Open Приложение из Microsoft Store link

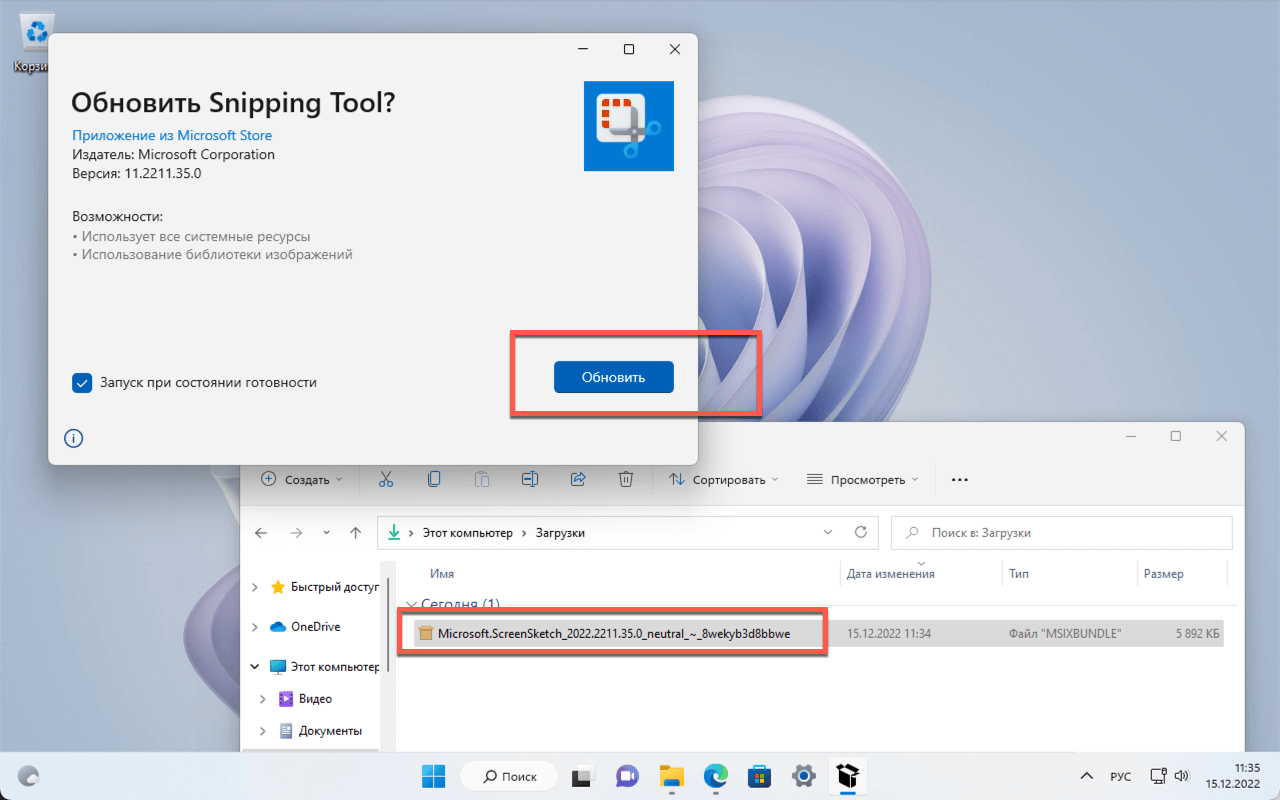tap(172, 135)
